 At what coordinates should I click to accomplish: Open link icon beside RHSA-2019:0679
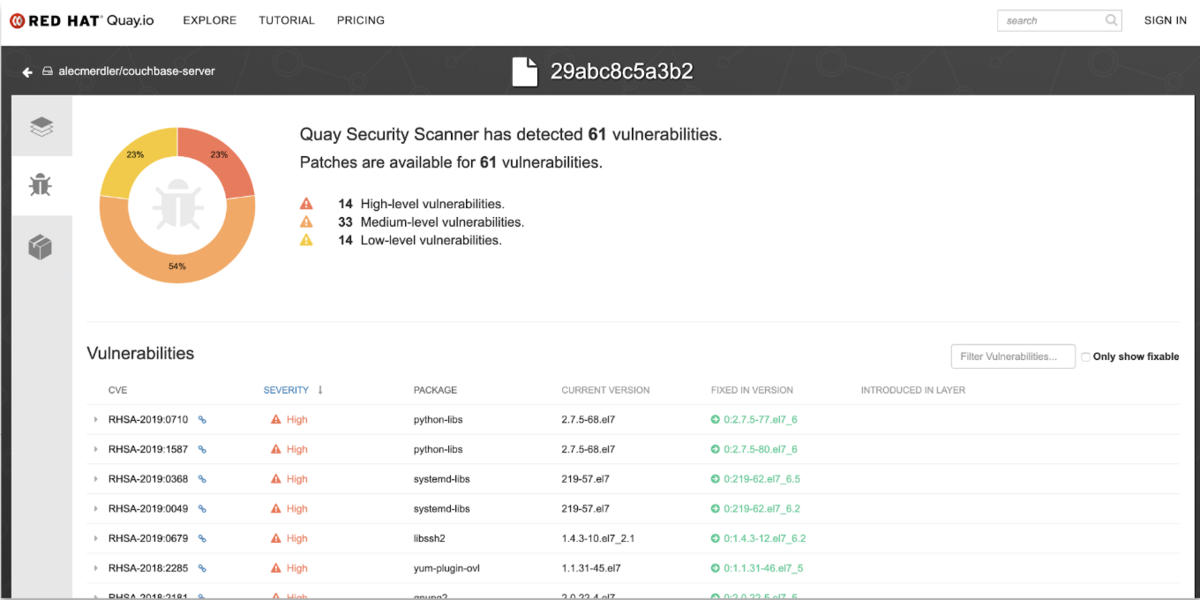tap(202, 539)
